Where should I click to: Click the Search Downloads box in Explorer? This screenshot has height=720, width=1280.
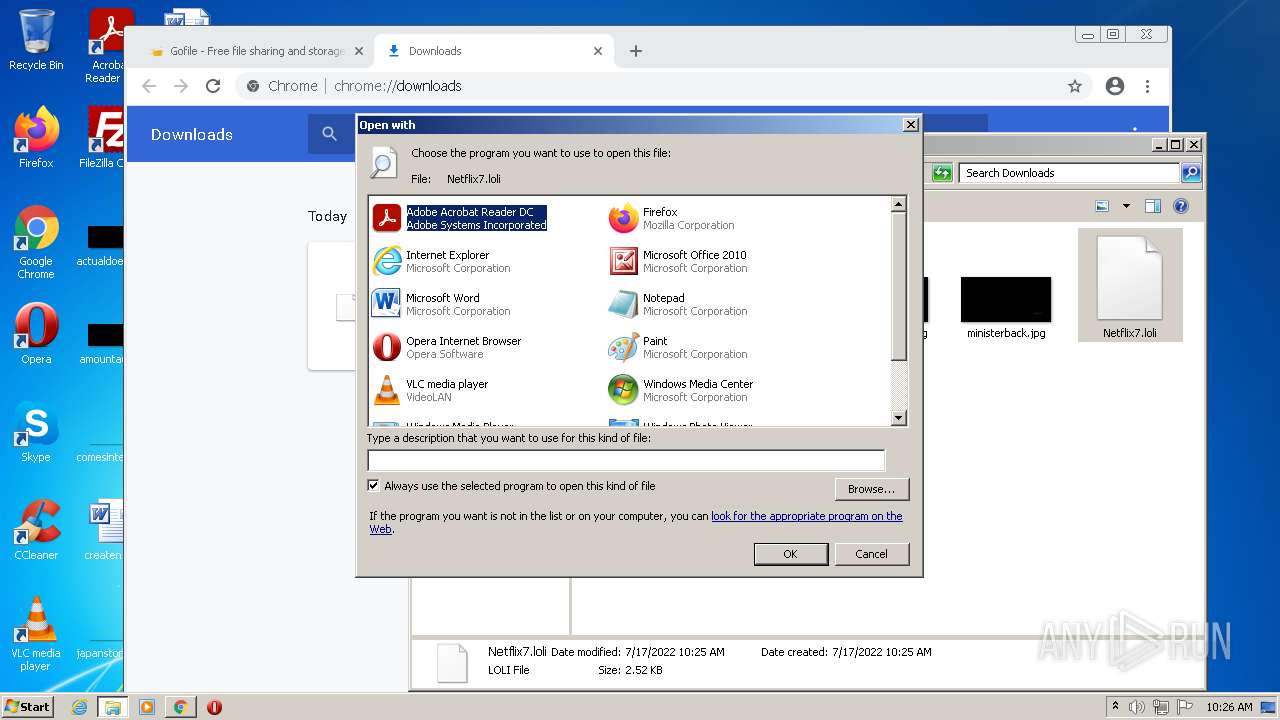pyautogui.click(x=1069, y=173)
